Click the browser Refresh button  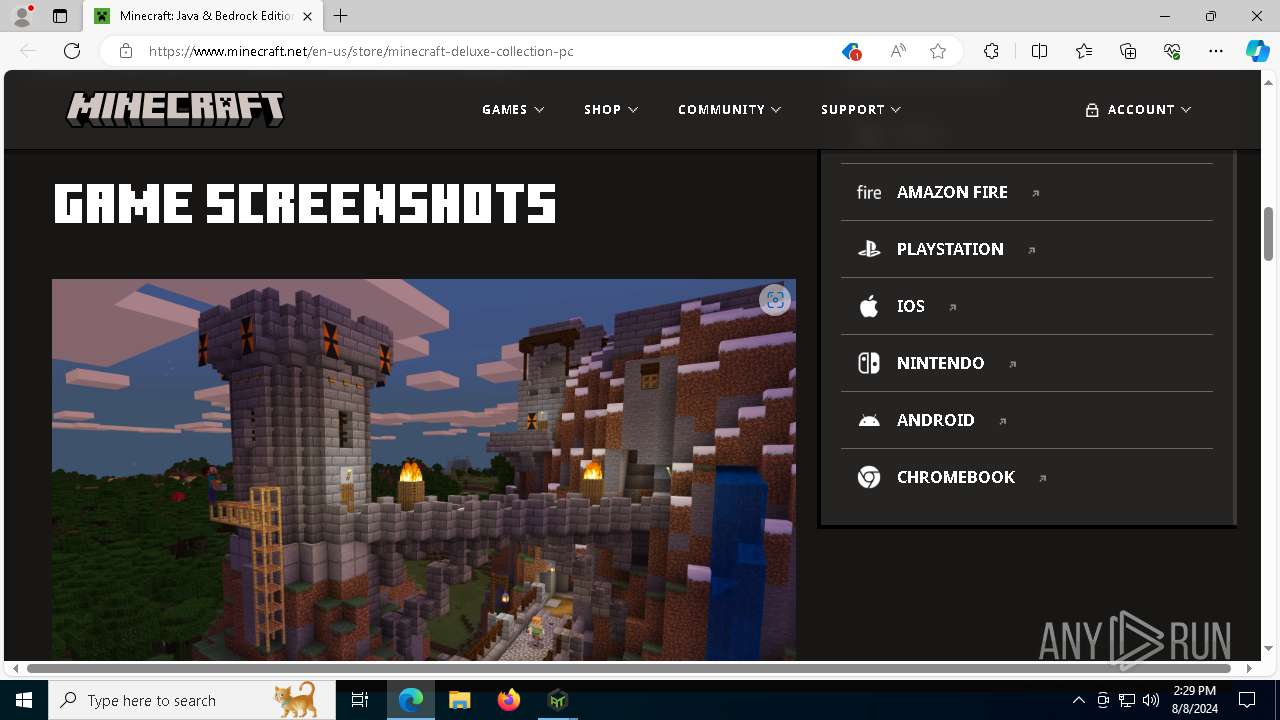pyautogui.click(x=72, y=51)
